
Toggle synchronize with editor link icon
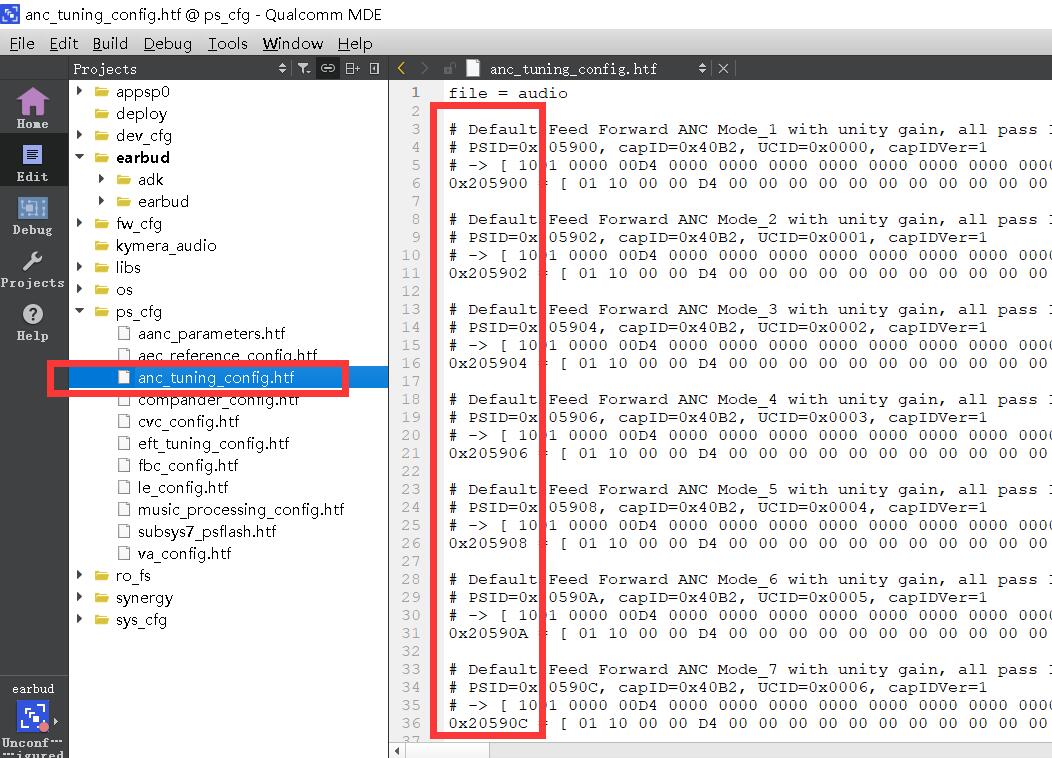click(327, 68)
